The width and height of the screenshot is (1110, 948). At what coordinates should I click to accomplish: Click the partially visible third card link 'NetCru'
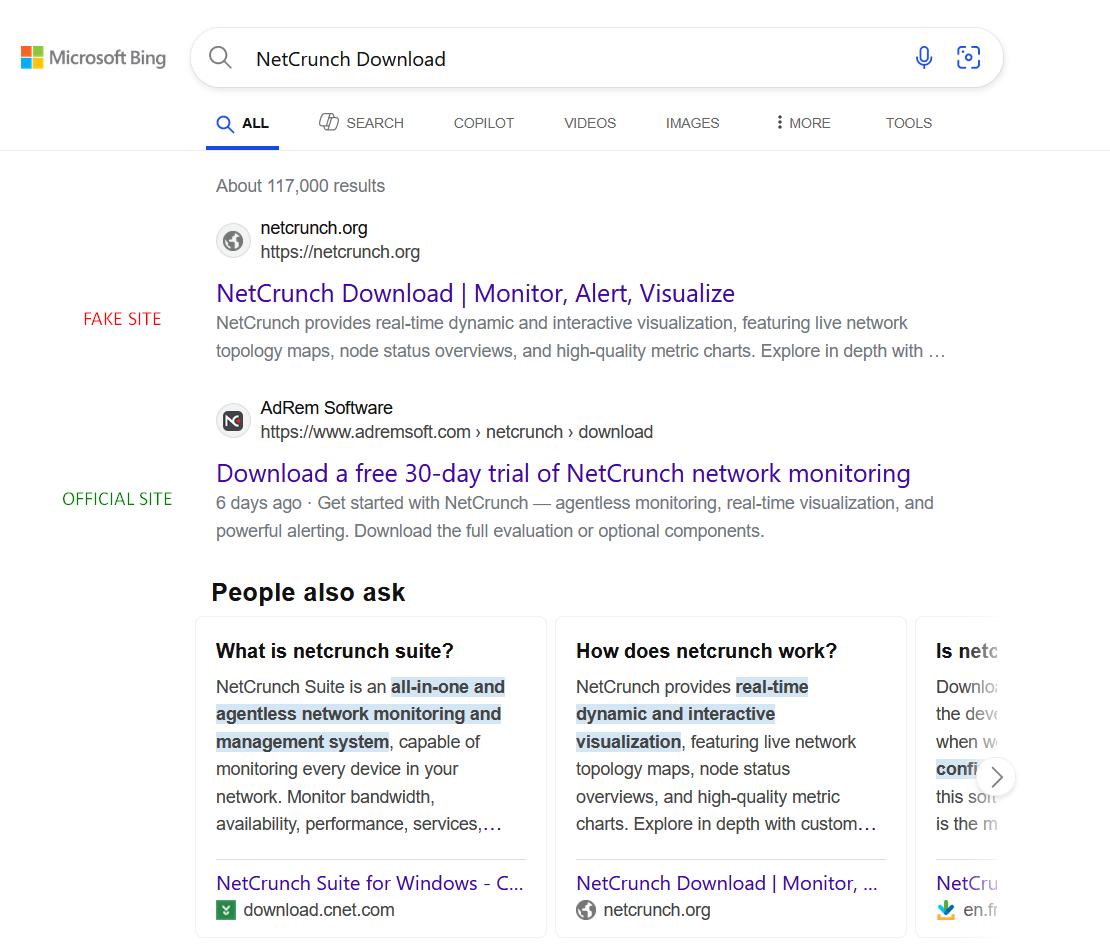(x=966, y=883)
